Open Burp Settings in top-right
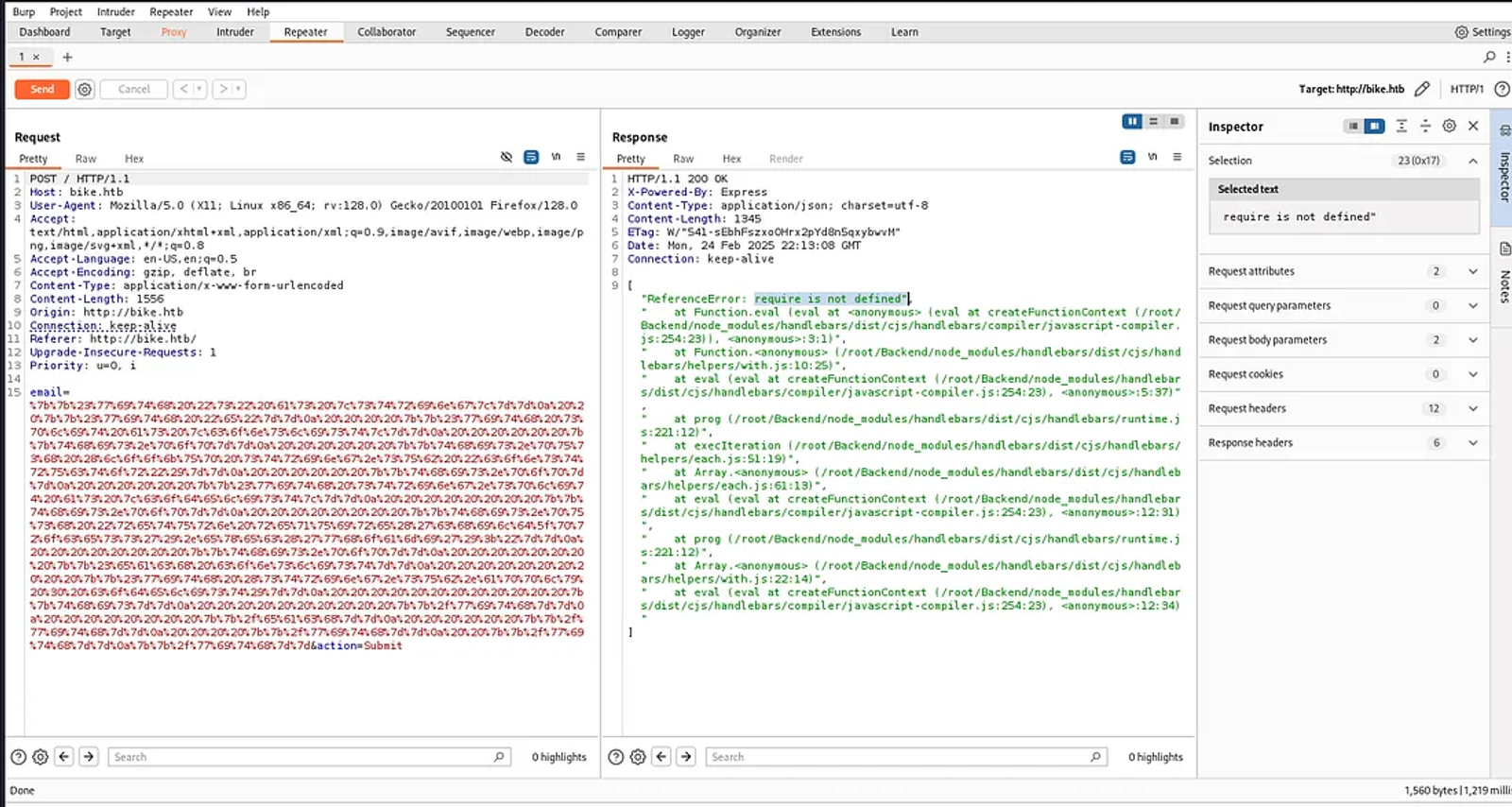This screenshot has width=1512, height=807. [1482, 32]
